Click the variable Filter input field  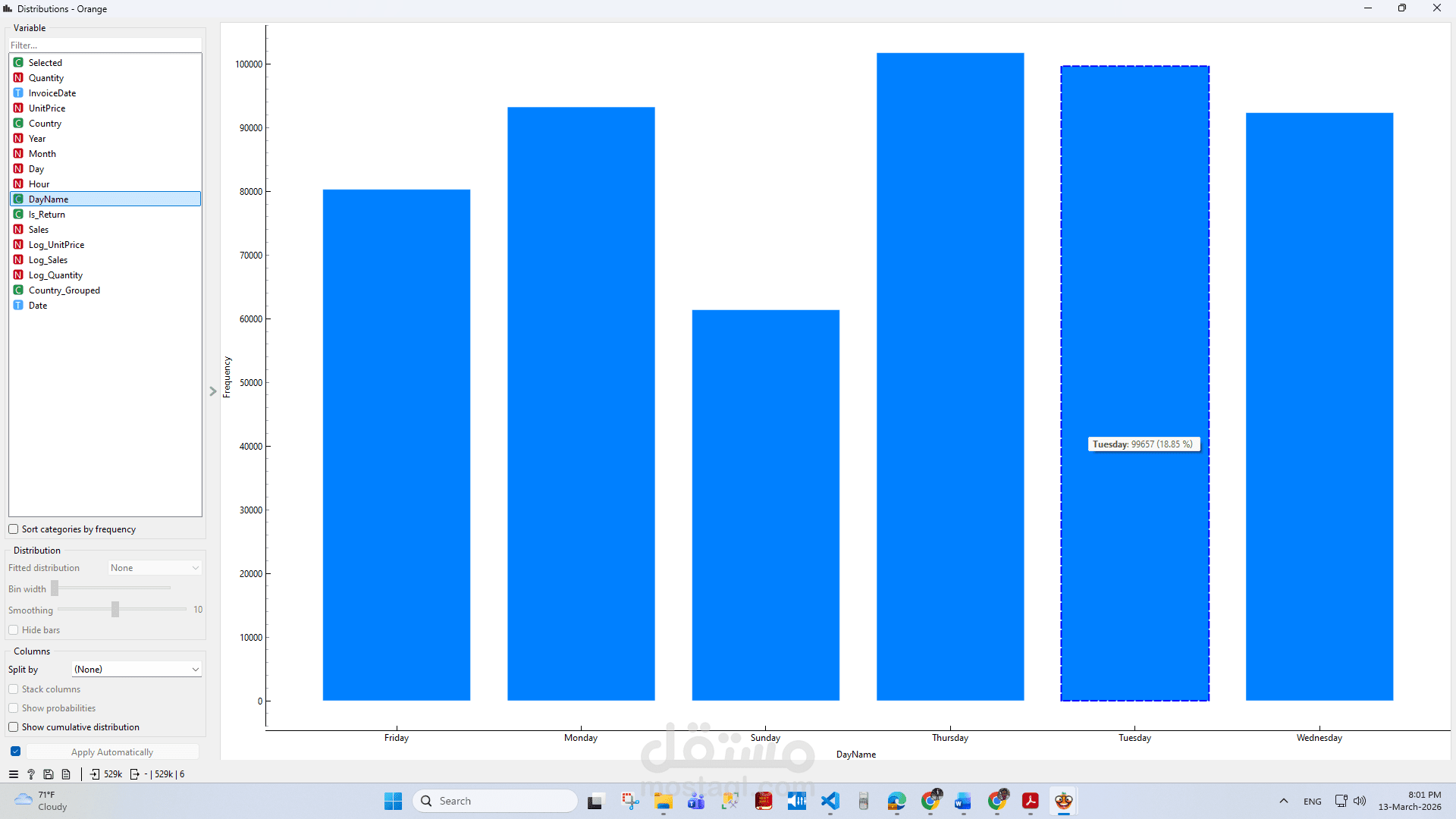(x=105, y=45)
